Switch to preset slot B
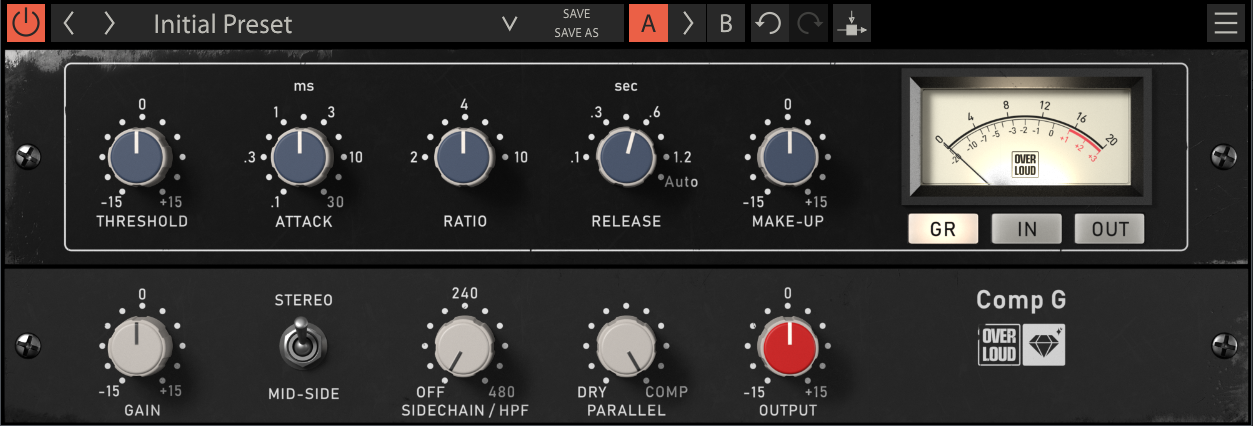This screenshot has height=426, width=1253. pyautogui.click(x=726, y=23)
